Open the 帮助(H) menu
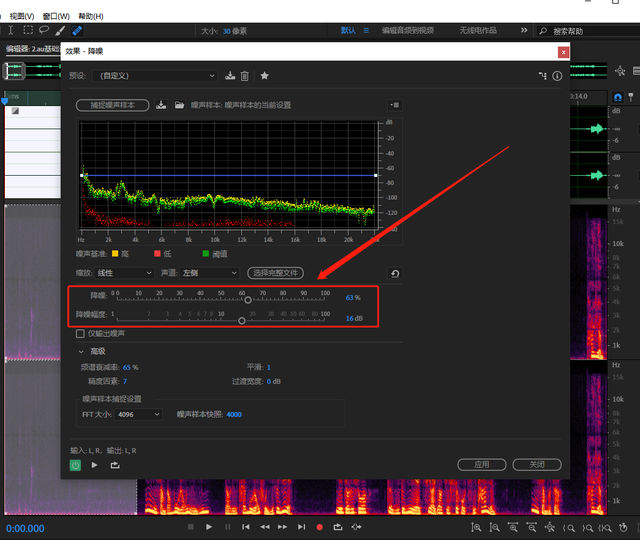The image size is (640, 540). pos(91,16)
